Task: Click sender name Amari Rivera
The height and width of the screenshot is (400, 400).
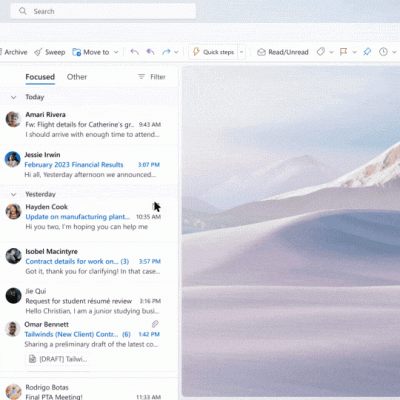Action: pos(45,115)
